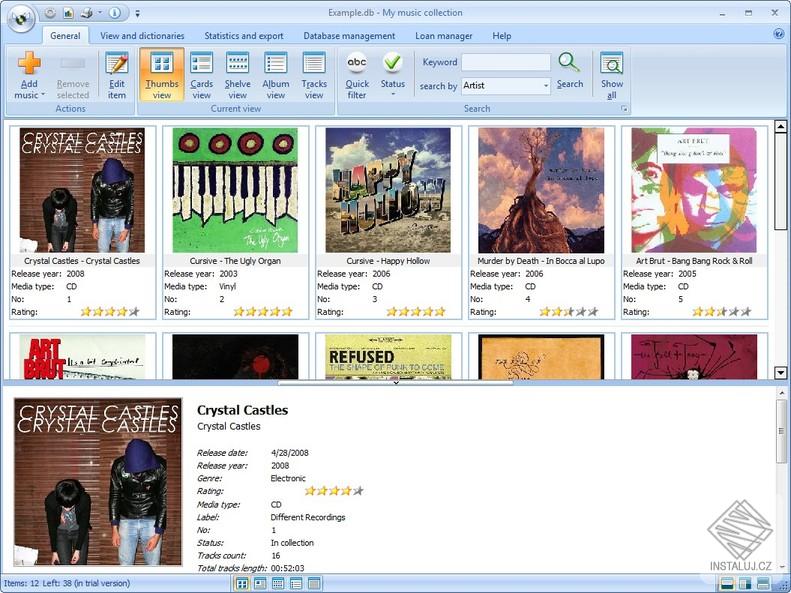The height and width of the screenshot is (593, 791).
Task: Open the Loan manager tab
Action: (x=443, y=36)
